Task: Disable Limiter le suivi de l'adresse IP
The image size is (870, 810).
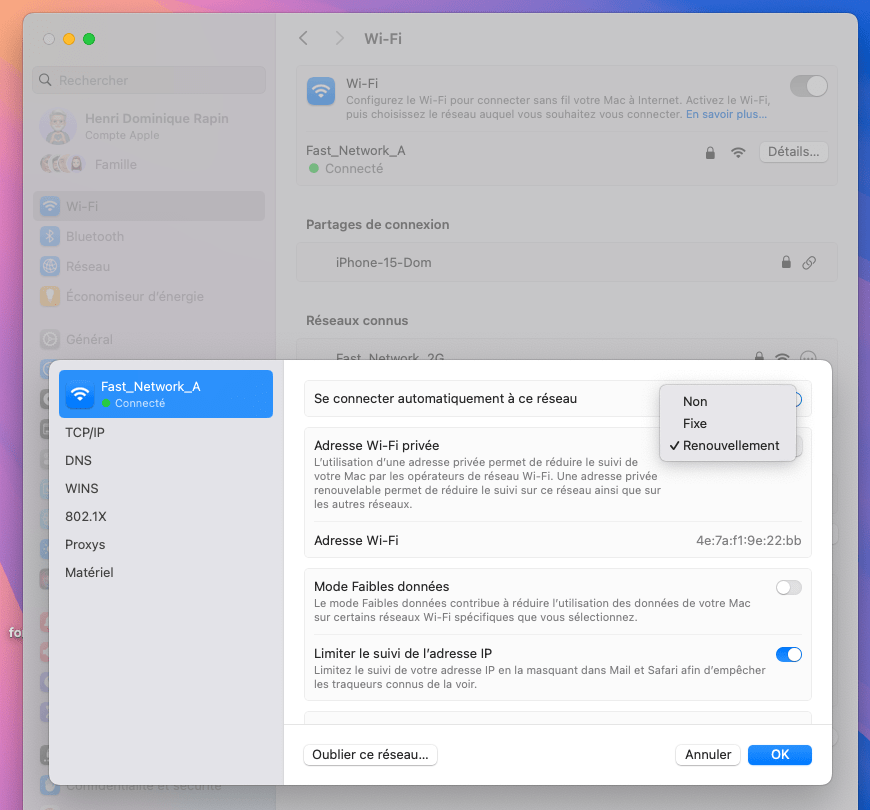Action: tap(788, 654)
